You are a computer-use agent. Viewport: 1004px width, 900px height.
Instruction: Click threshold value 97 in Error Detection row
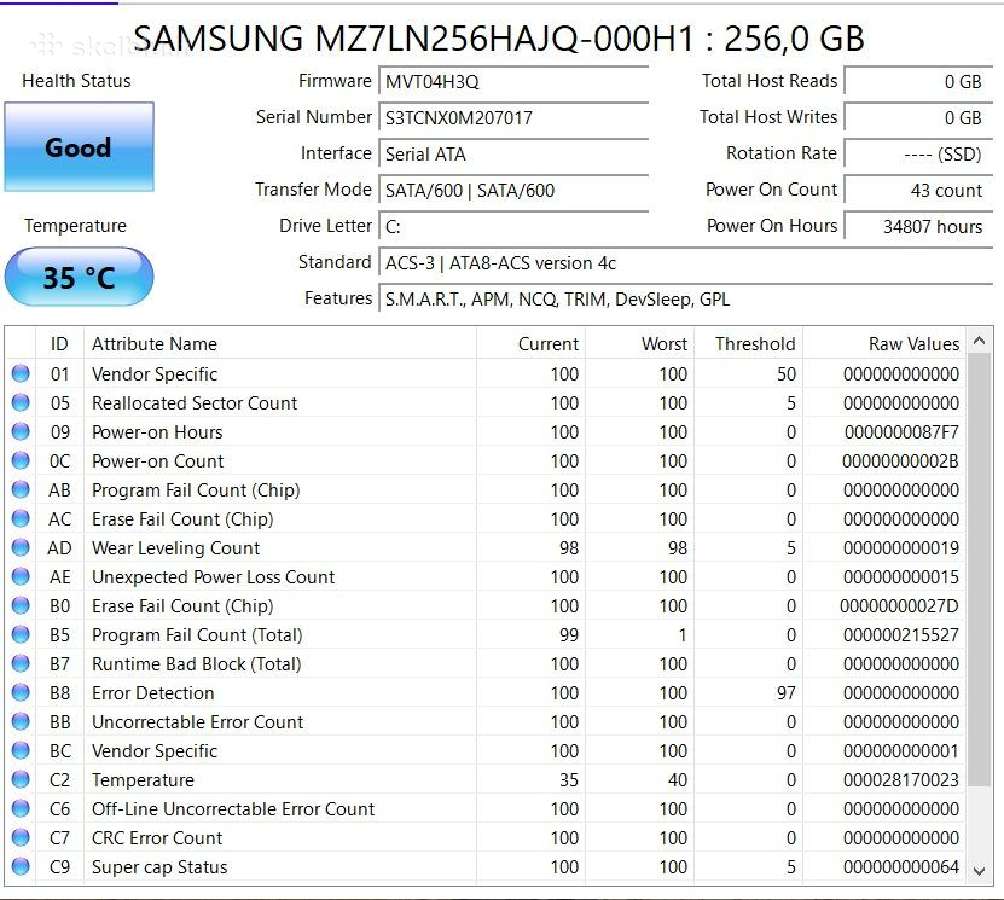(x=786, y=693)
